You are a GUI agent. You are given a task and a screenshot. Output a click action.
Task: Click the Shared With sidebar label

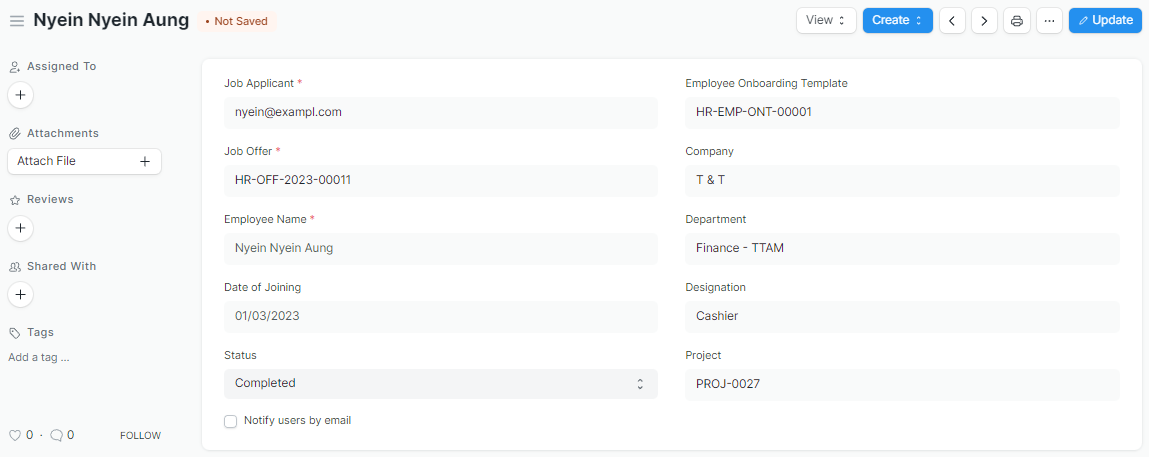point(62,266)
